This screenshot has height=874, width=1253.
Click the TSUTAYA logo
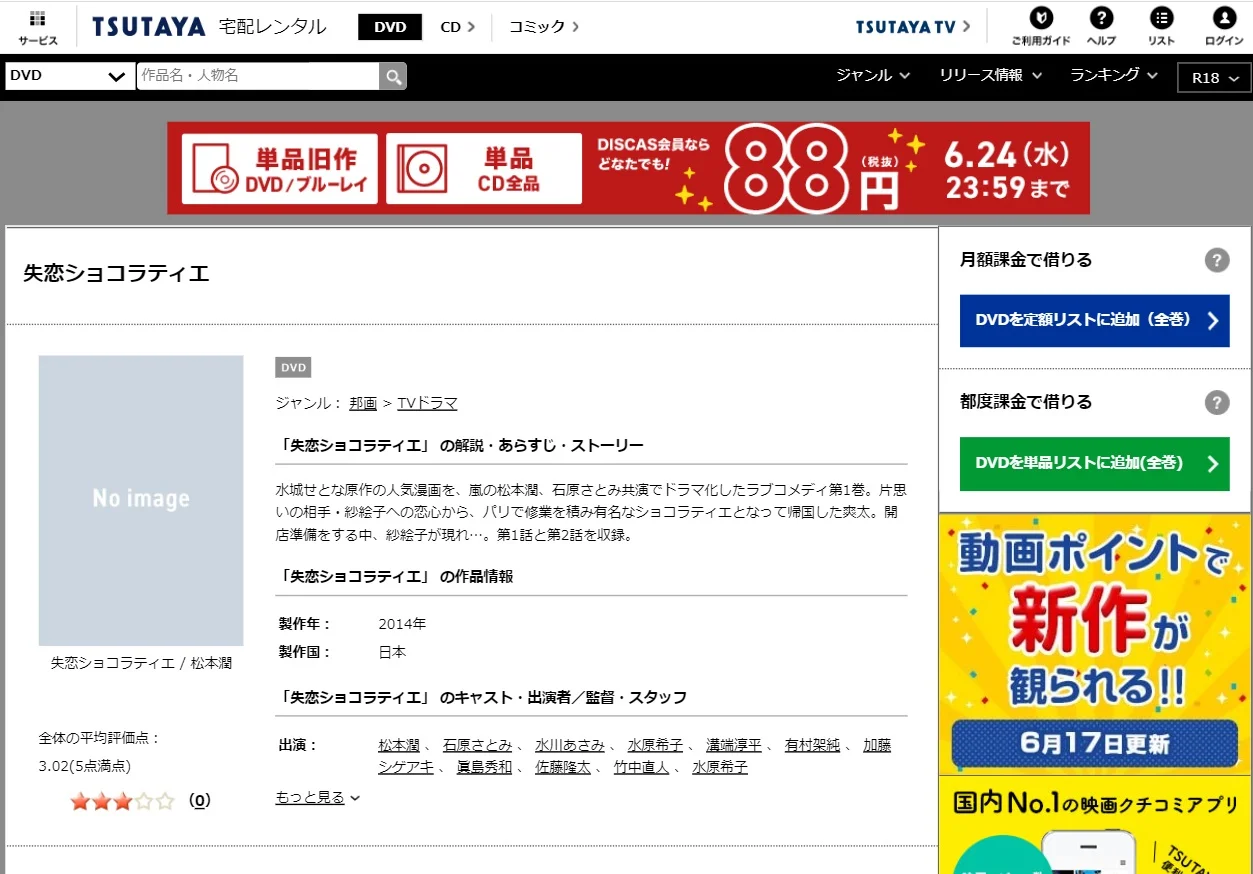pos(149,27)
